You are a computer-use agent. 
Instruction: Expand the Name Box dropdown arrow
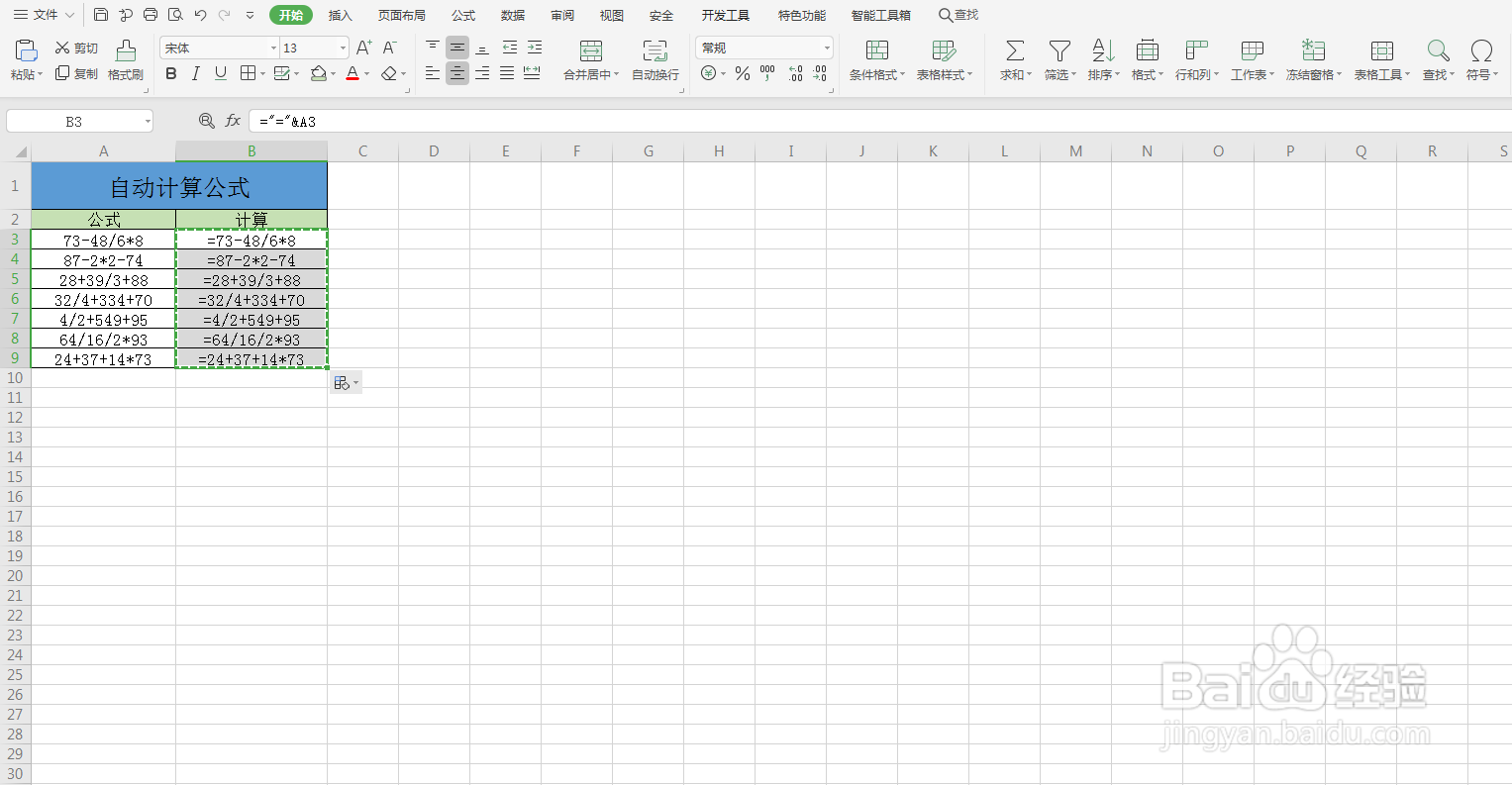tap(148, 121)
